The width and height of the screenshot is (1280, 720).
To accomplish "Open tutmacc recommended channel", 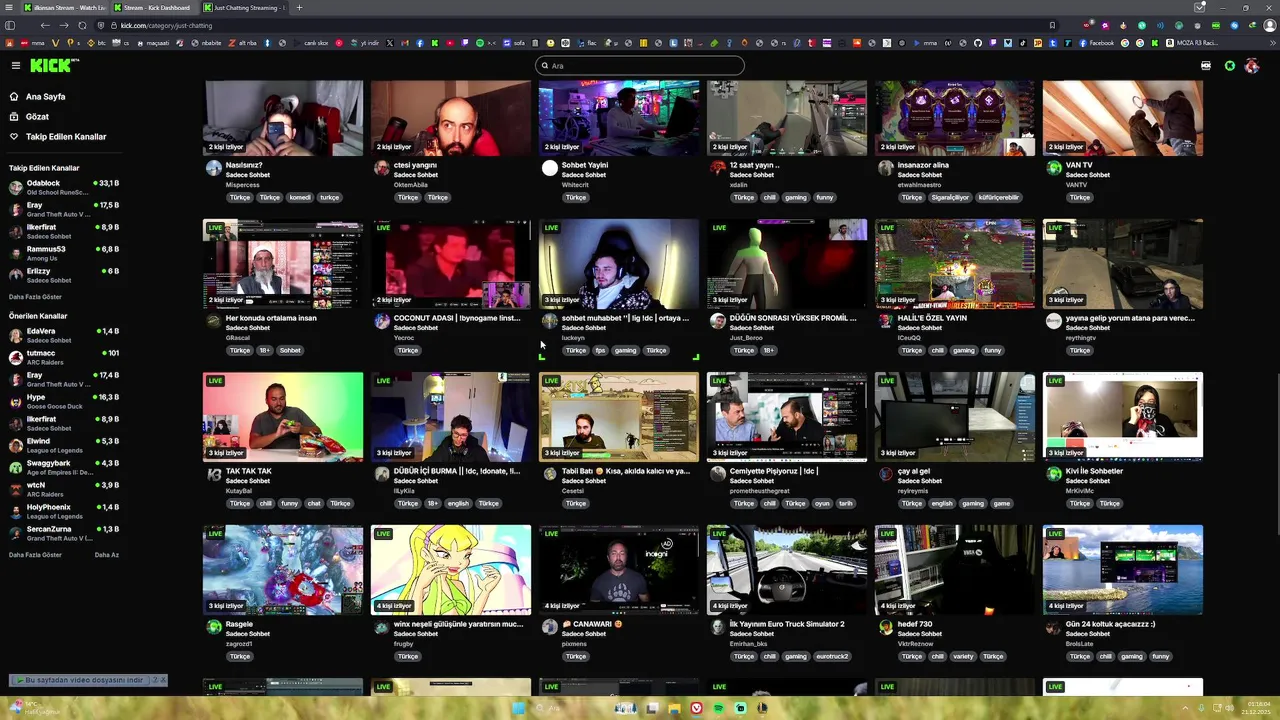I will [63, 357].
